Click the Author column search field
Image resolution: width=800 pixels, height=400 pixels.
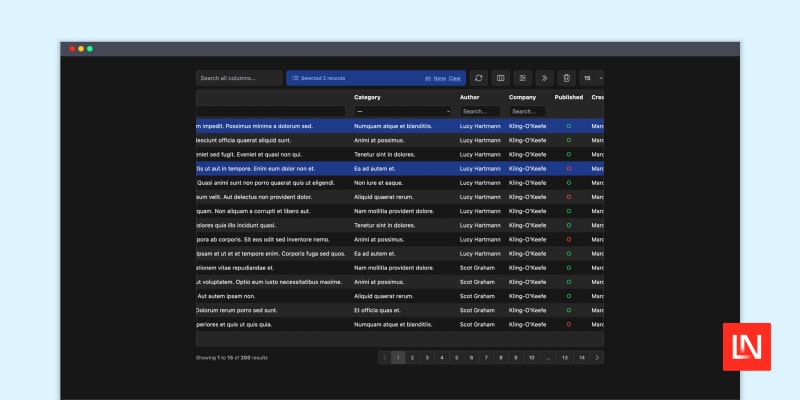(480, 111)
